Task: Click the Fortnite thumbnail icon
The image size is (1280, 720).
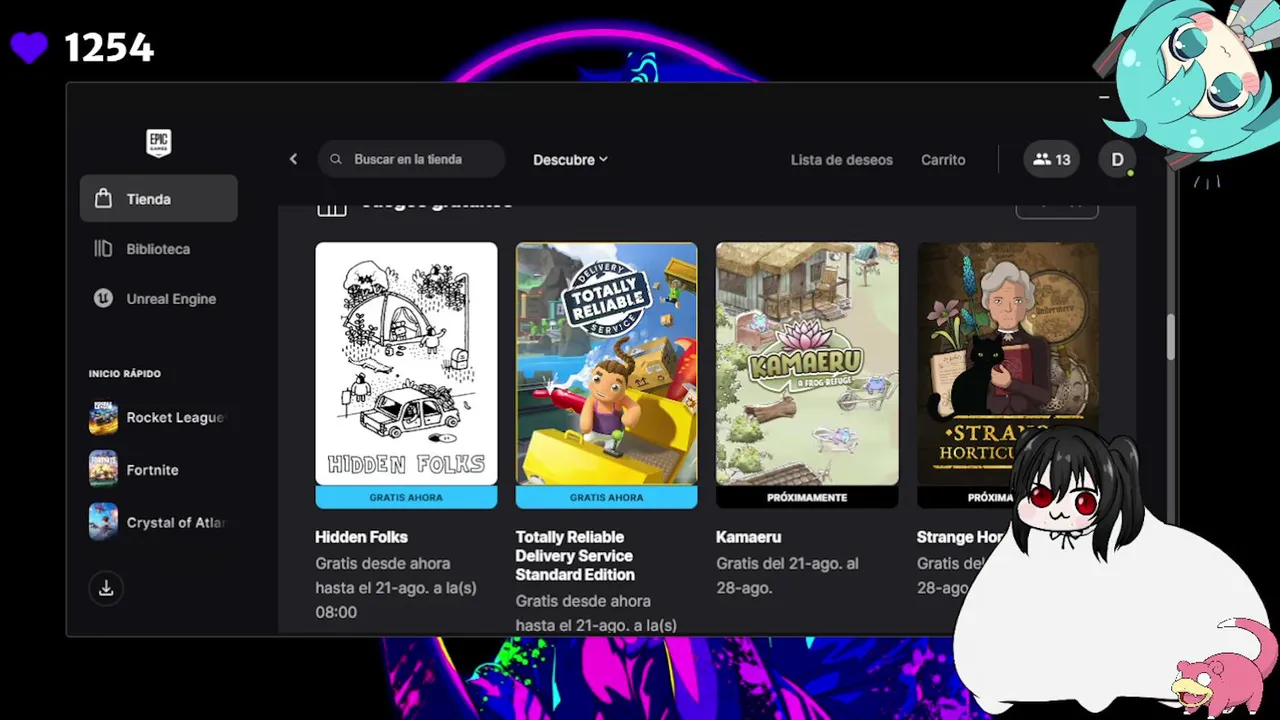Action: (x=103, y=469)
